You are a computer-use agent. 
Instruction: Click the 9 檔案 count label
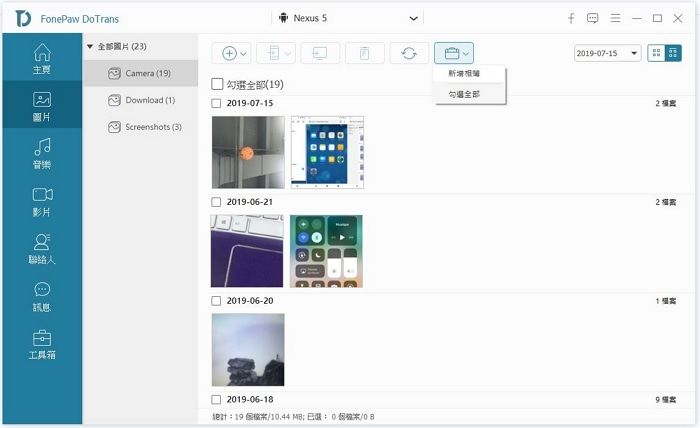(666, 399)
